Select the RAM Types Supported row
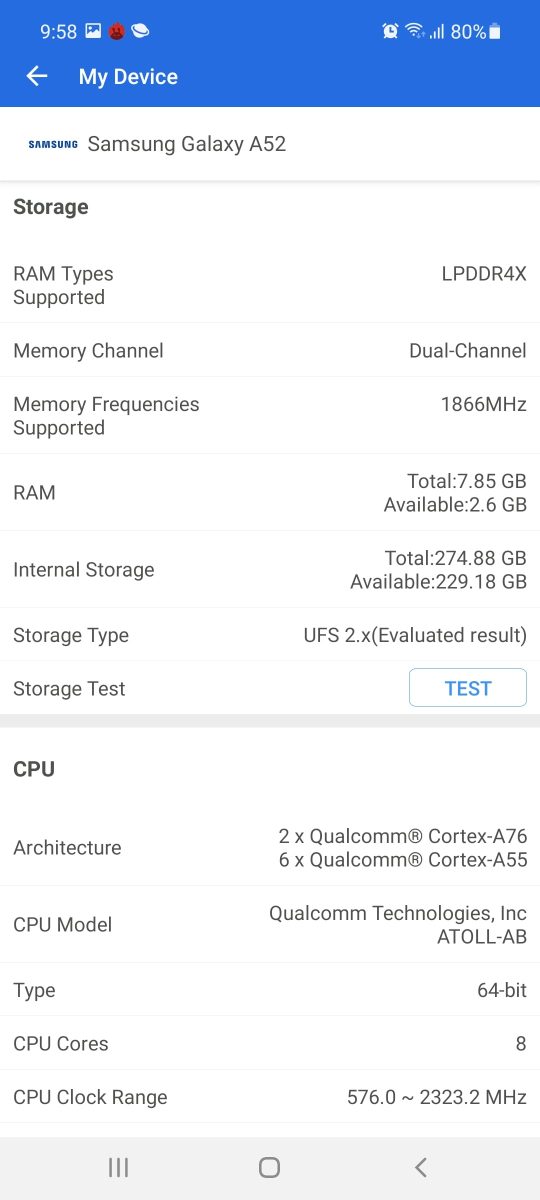The width and height of the screenshot is (540, 1200). [x=270, y=285]
